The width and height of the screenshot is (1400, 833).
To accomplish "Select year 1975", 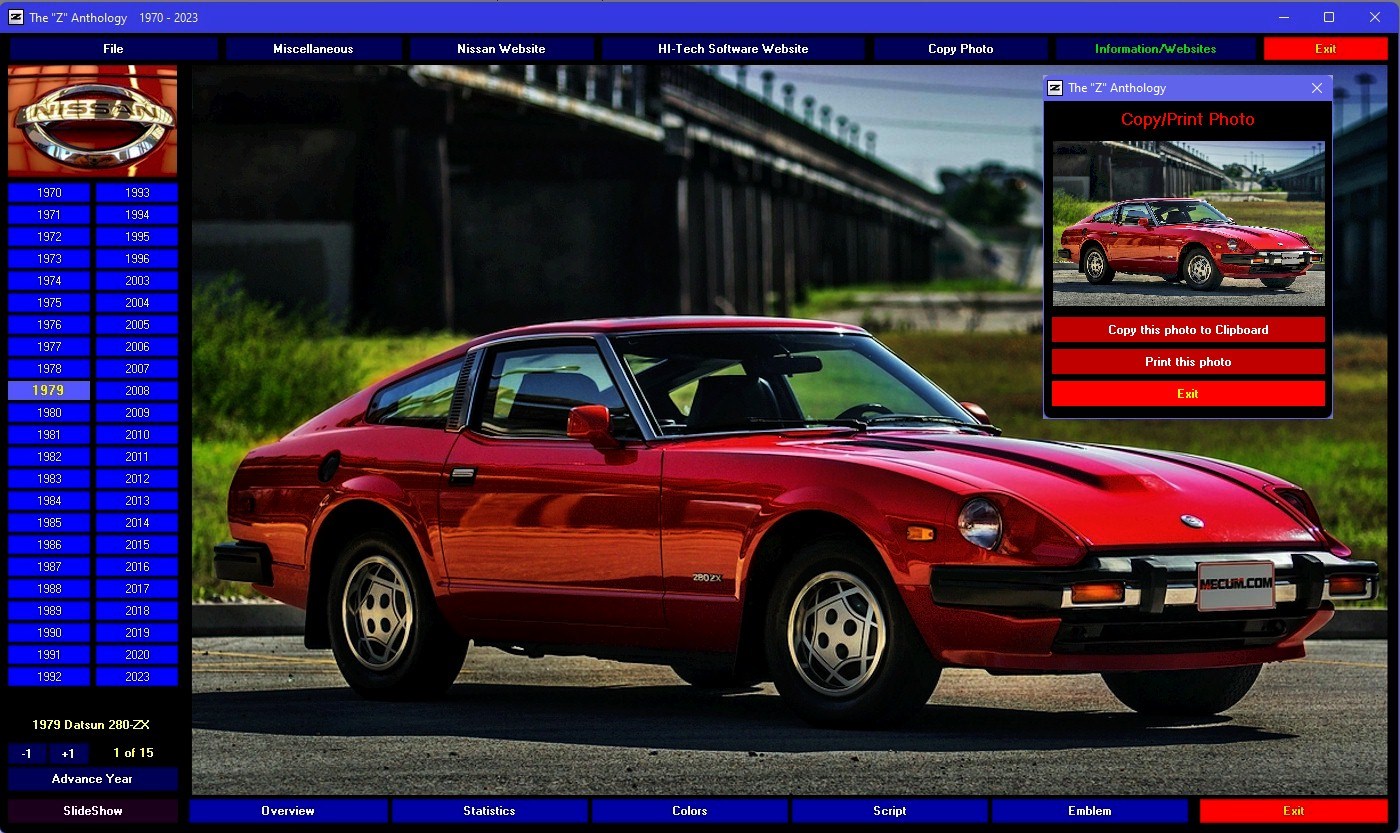I will (49, 303).
